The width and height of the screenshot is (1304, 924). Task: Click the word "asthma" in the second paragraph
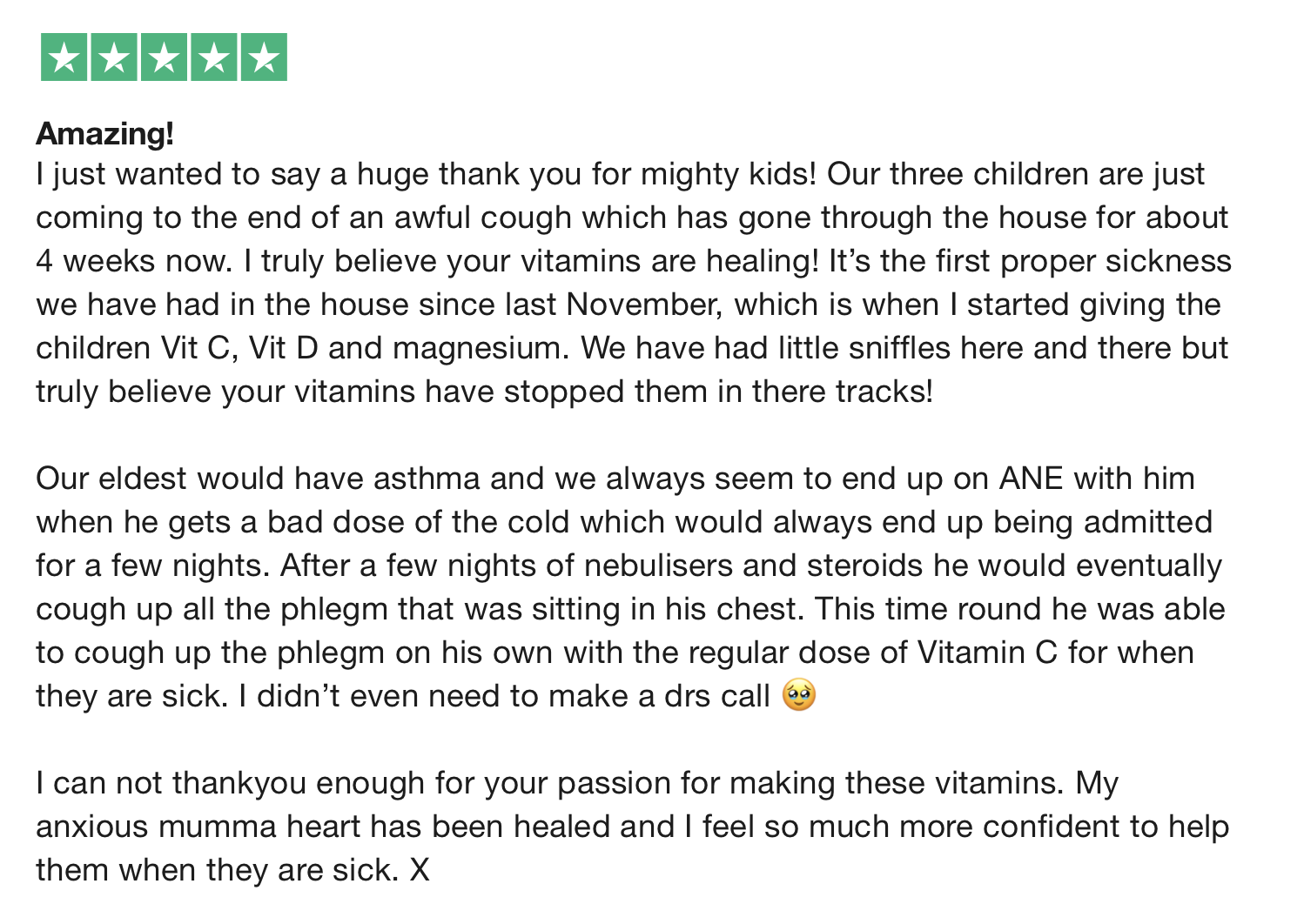click(x=427, y=479)
